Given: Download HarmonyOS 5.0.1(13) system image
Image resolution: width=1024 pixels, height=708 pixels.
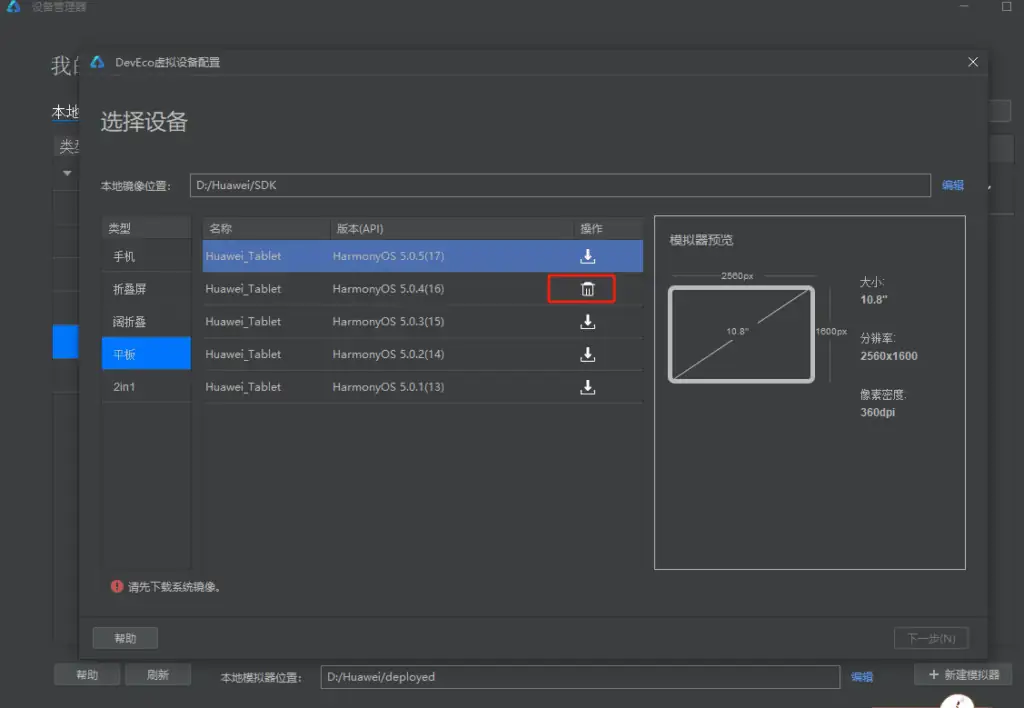Looking at the screenshot, I should click(x=588, y=387).
